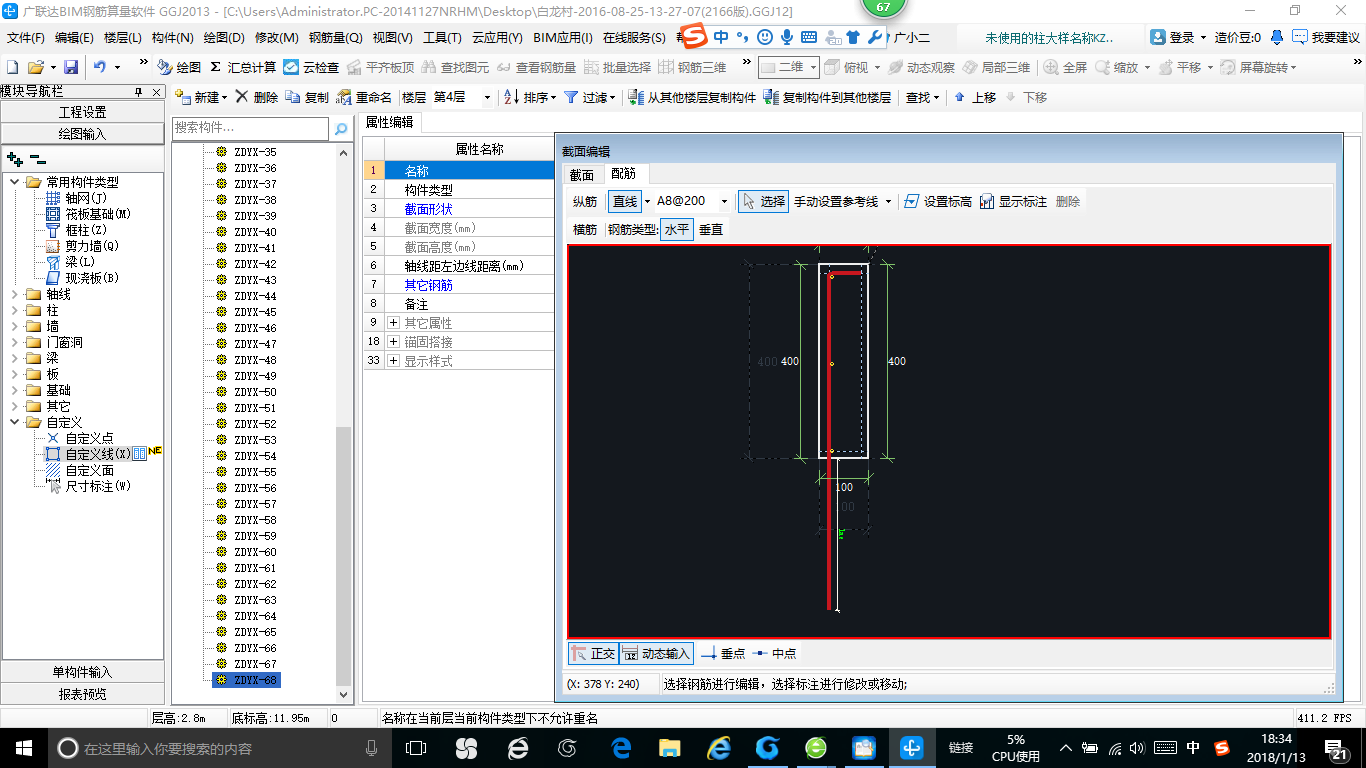Expand 锚固搭接 property row

tap(394, 342)
